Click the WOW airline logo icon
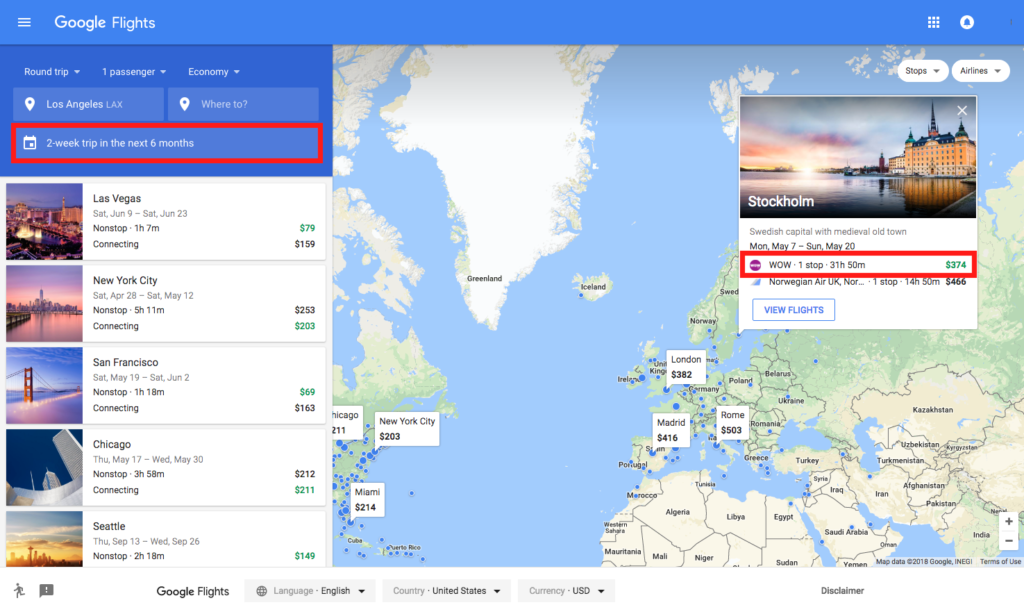 [x=755, y=265]
